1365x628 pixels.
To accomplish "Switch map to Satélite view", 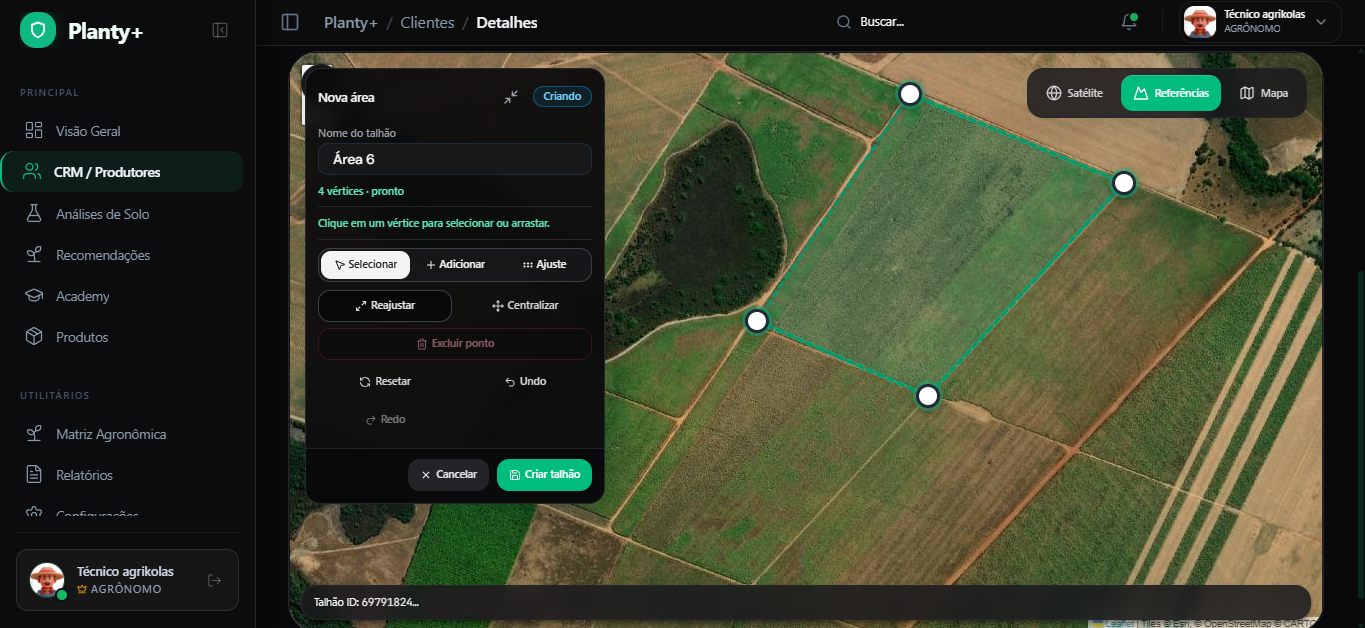I will [1074, 93].
